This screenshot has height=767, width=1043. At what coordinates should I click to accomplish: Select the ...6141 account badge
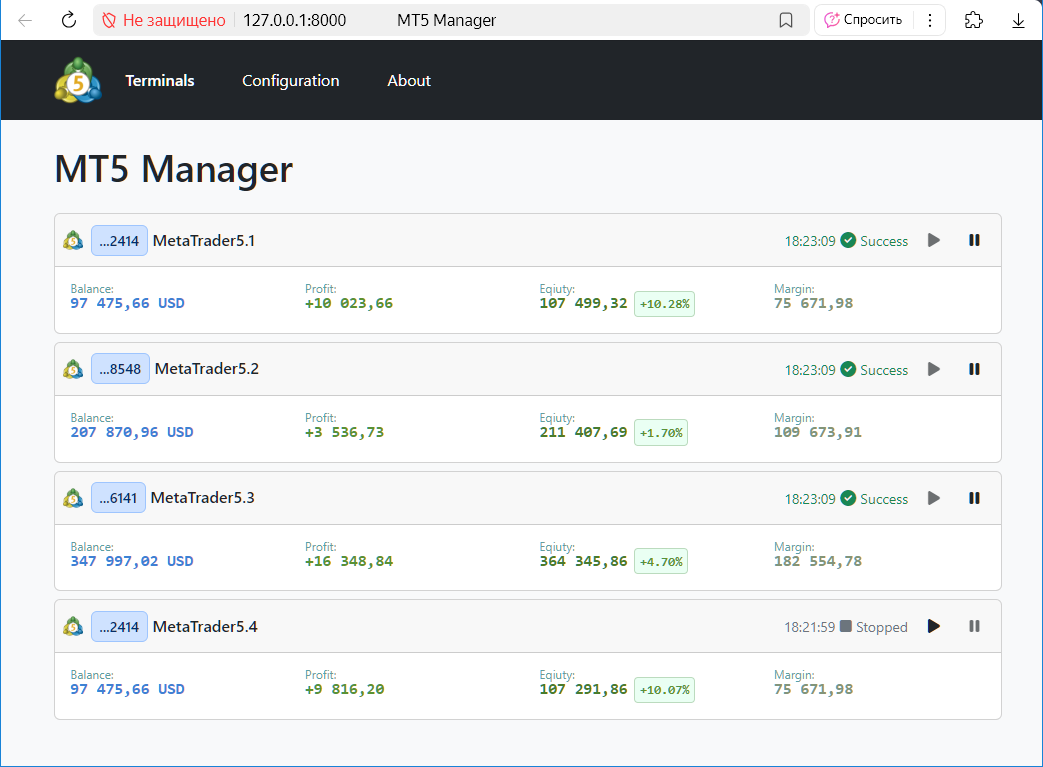[119, 498]
